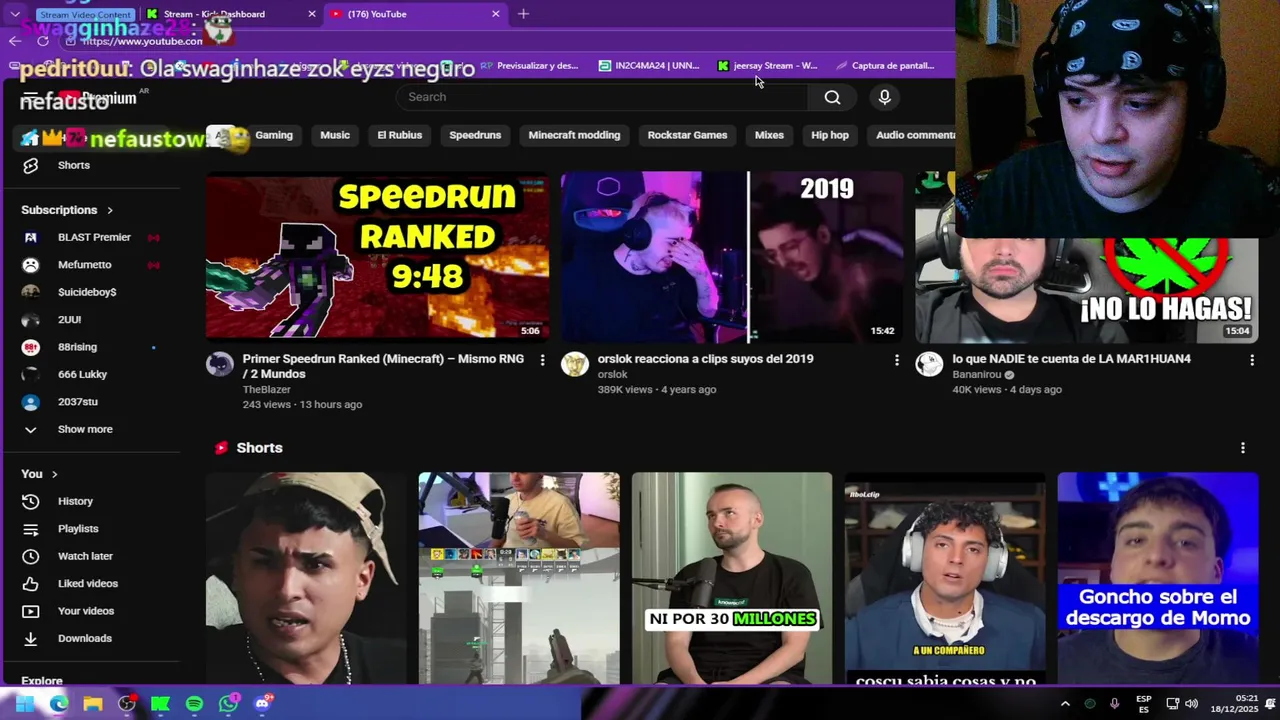
Task: Select the Music filter chip
Action: 335,135
